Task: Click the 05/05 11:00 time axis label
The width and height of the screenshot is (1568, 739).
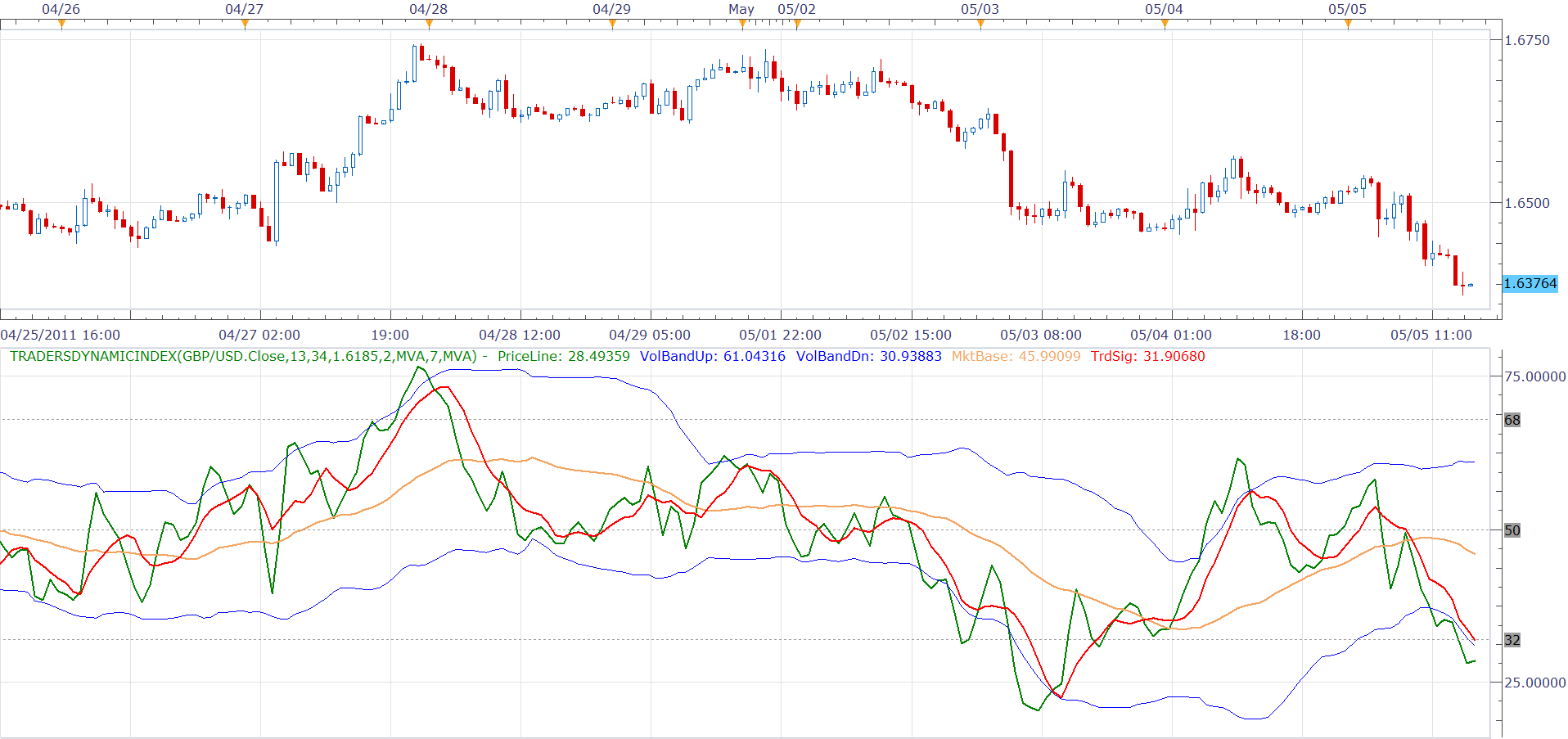Action: (1431, 335)
